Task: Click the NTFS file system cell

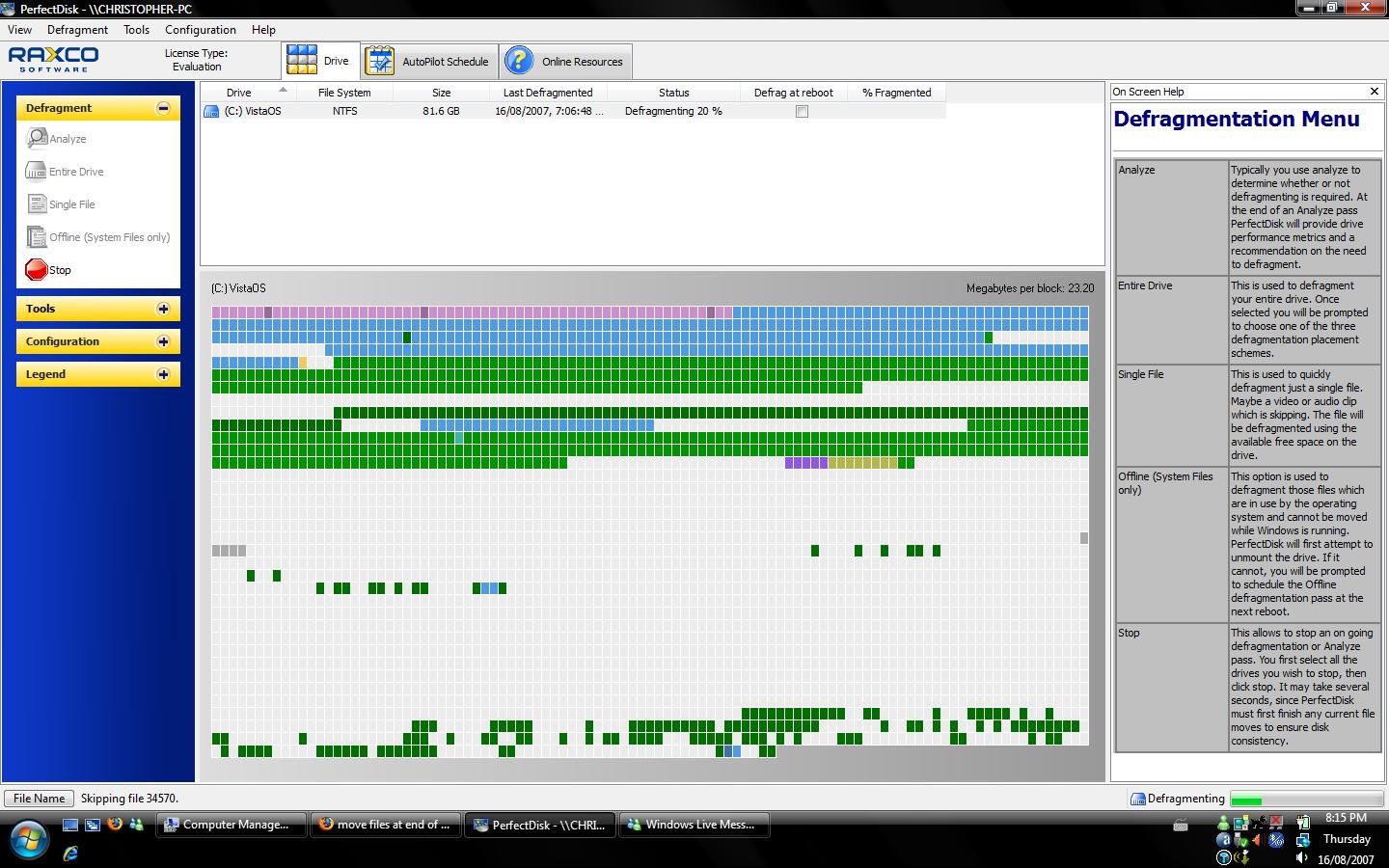Action: (x=344, y=111)
